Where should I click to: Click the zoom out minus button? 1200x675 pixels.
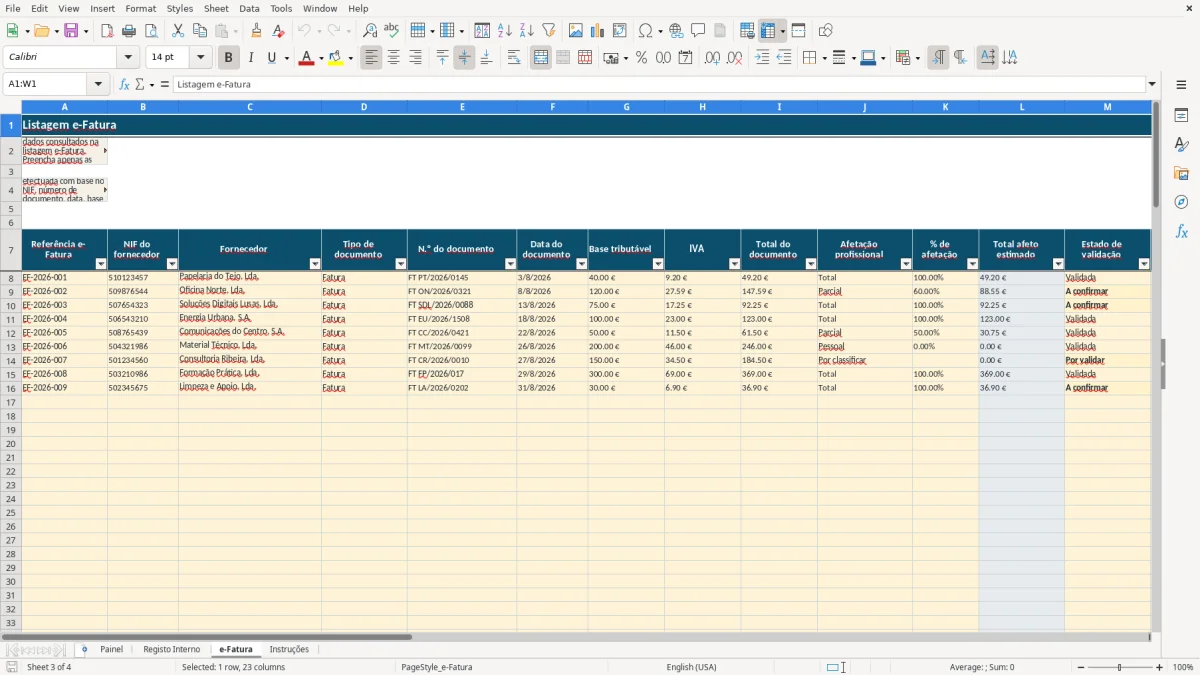[x=1081, y=667]
